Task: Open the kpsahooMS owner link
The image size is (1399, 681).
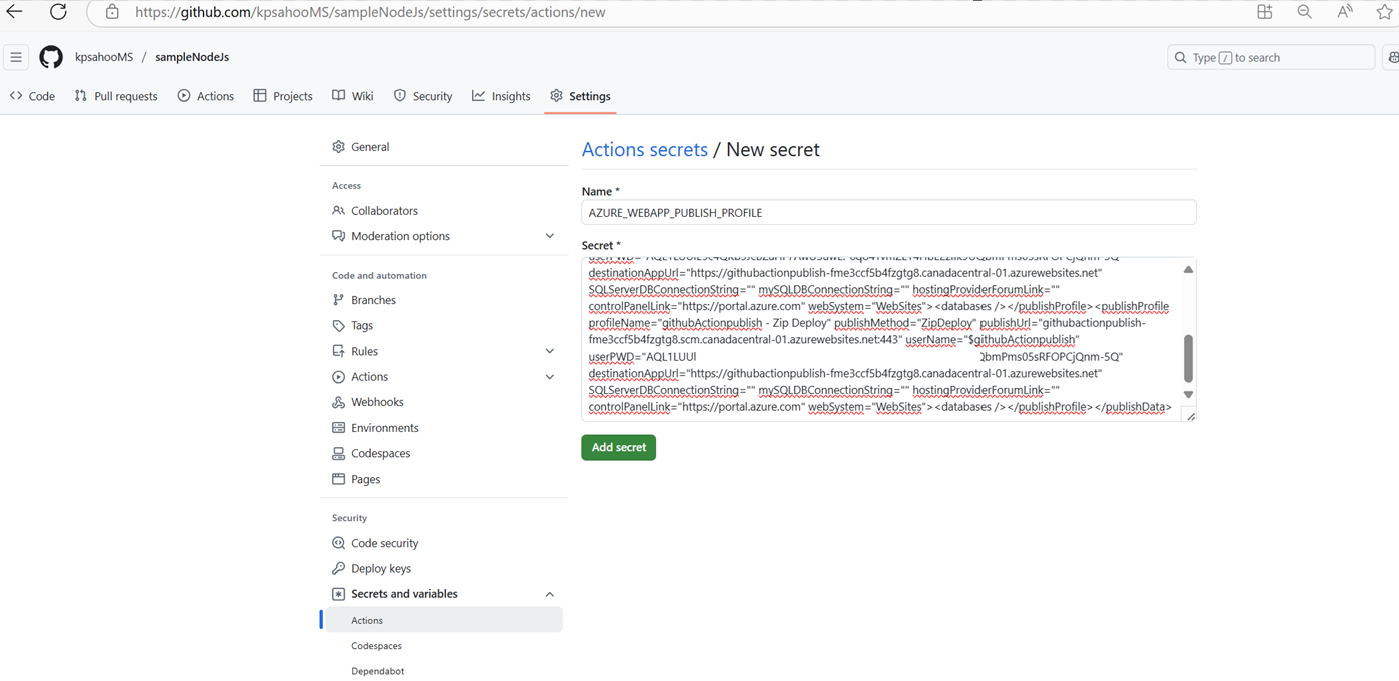Action: [x=104, y=57]
